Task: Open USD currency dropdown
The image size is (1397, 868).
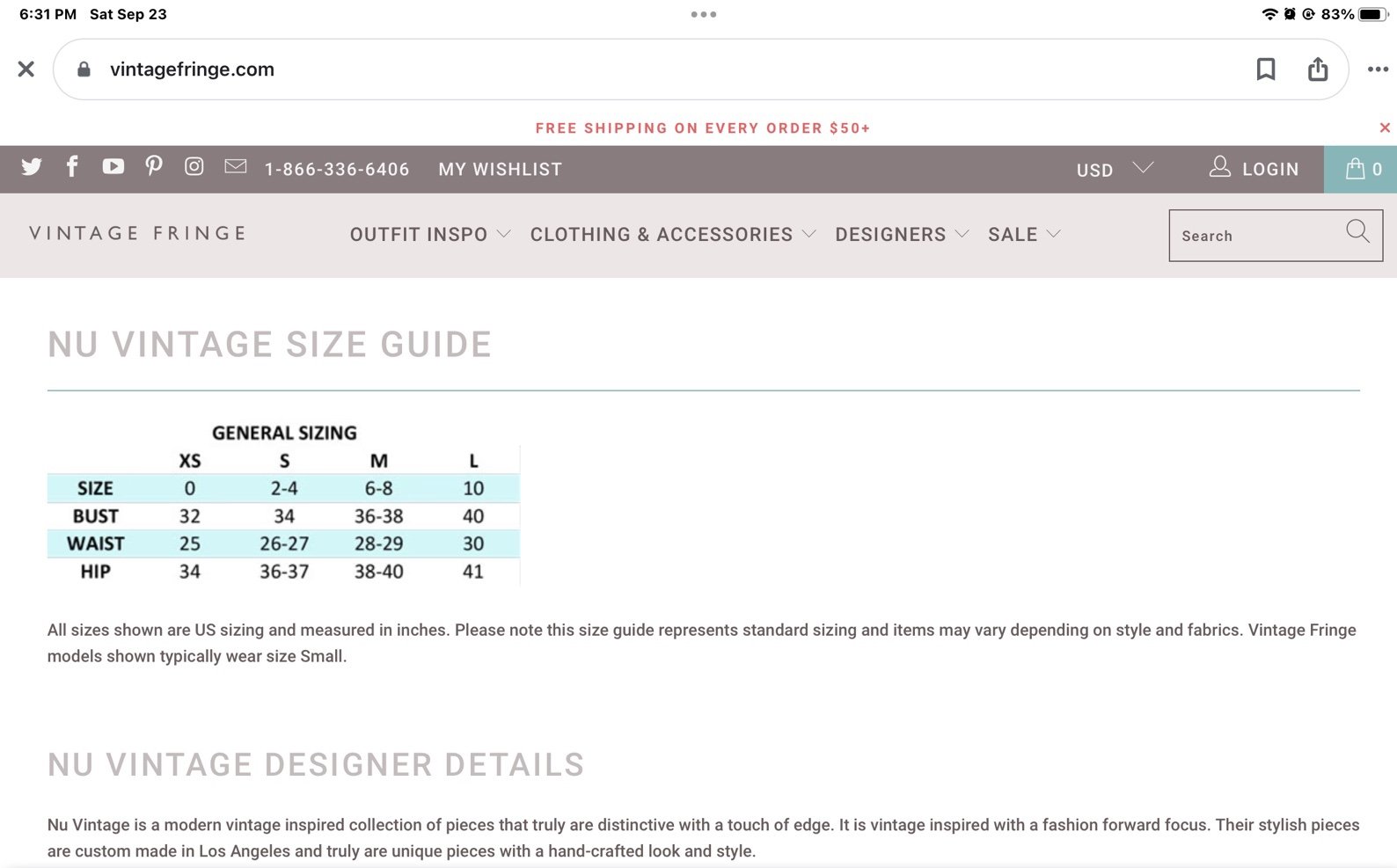Action: point(1114,169)
